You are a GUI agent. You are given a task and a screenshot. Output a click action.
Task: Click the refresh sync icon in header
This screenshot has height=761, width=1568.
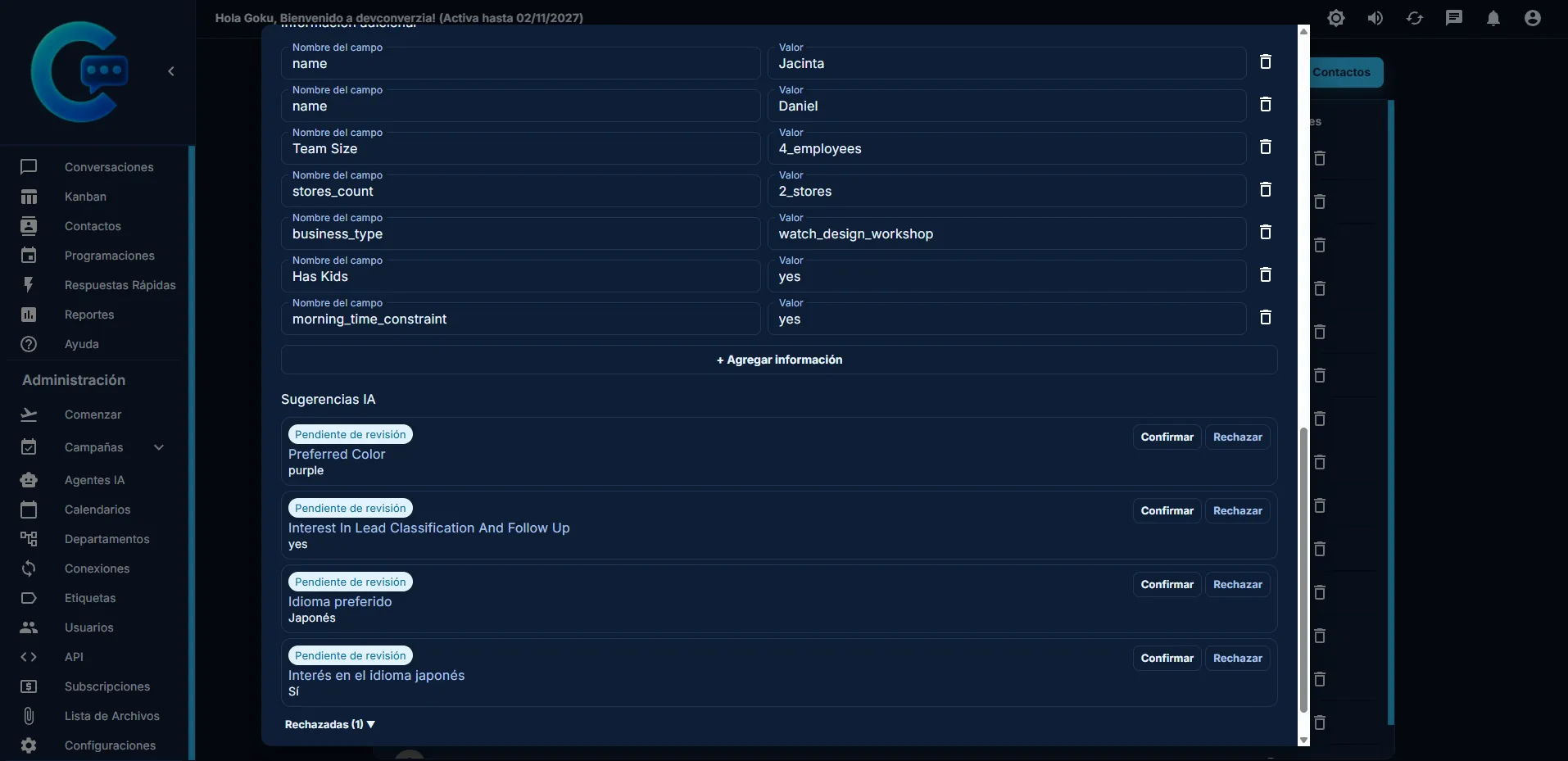(1415, 18)
